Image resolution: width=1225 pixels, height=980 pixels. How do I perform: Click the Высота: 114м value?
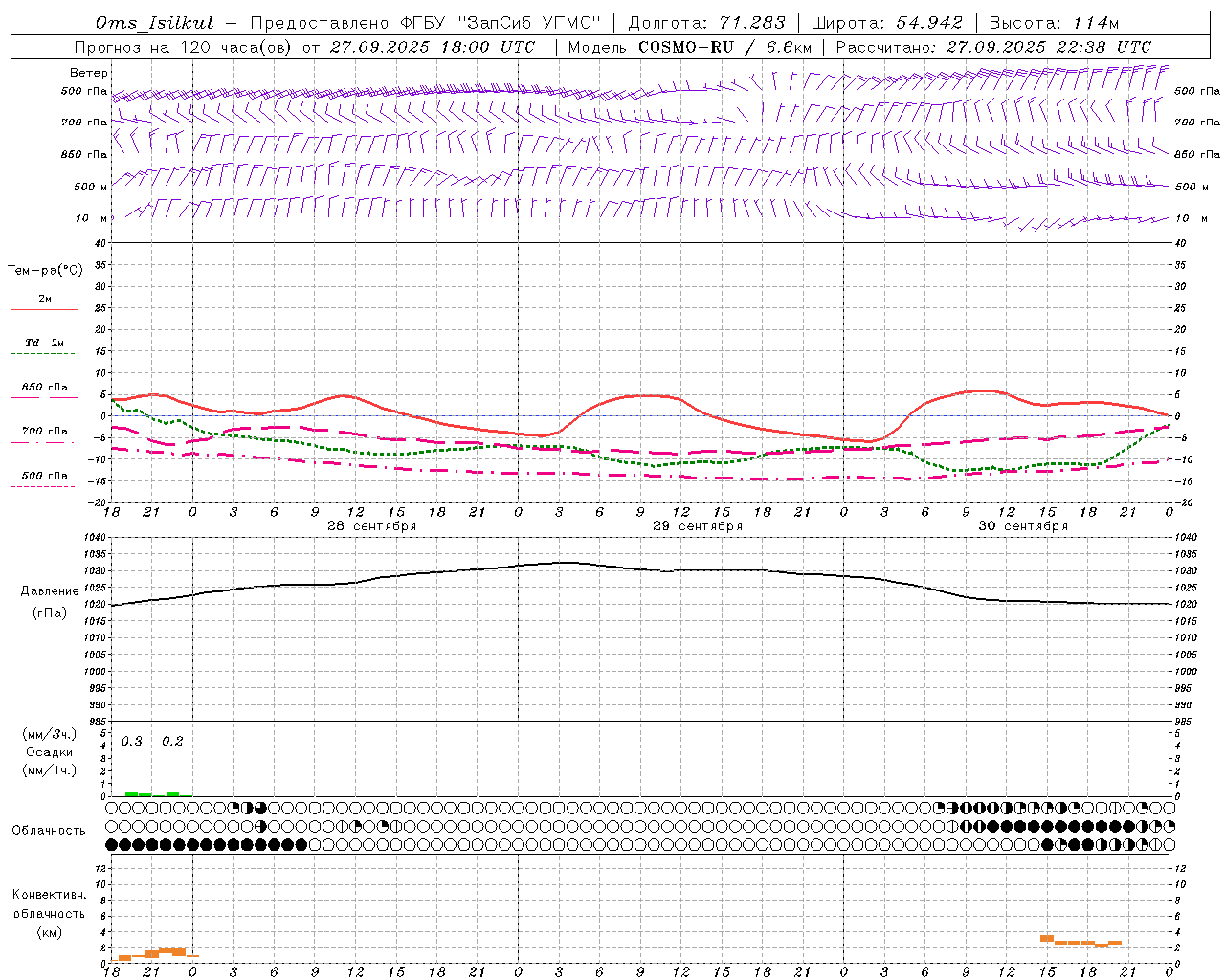pyautogui.click(x=1054, y=23)
